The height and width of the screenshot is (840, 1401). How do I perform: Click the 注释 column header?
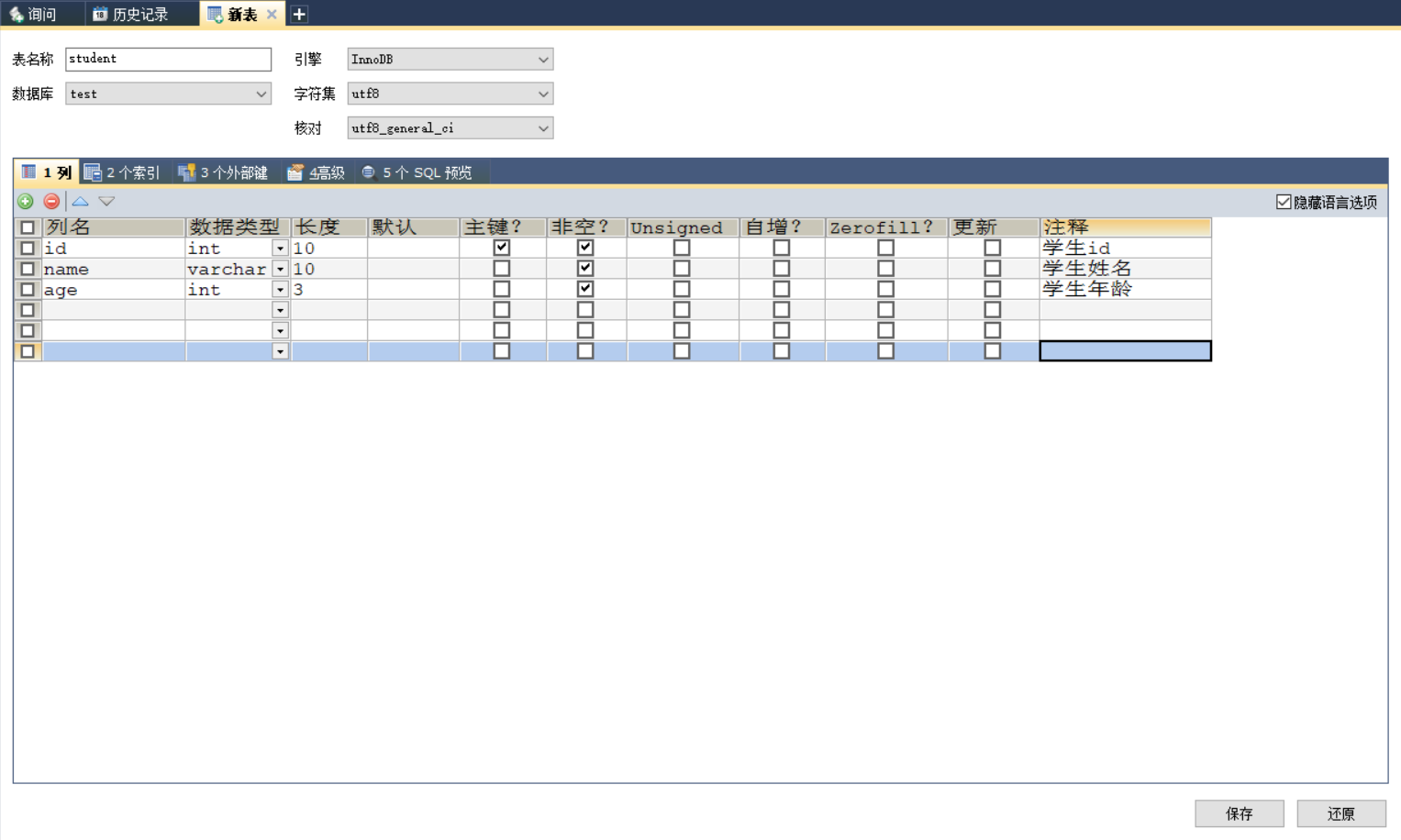[1125, 227]
